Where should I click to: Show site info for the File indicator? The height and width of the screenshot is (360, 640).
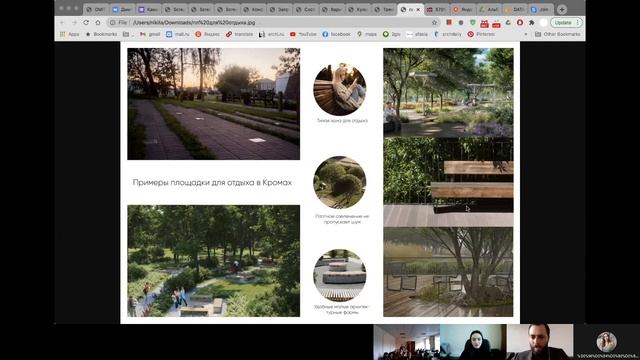tap(119, 23)
